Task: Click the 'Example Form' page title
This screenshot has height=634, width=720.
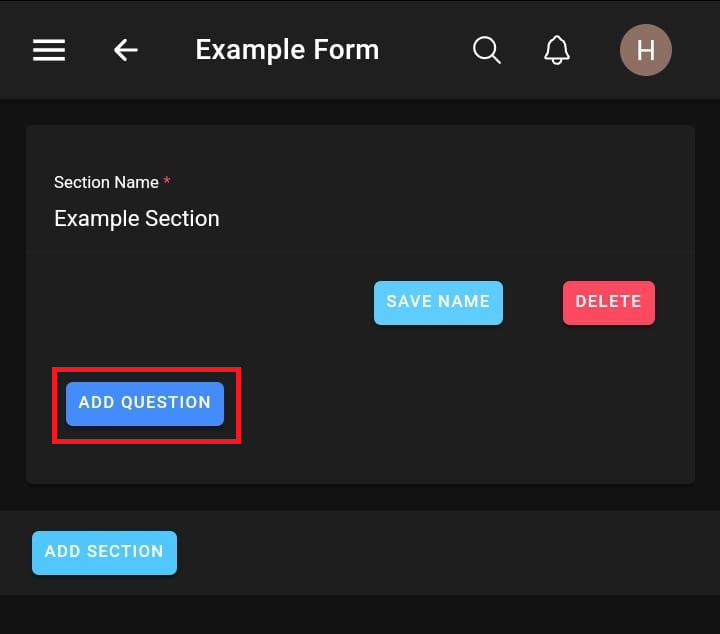Action: click(287, 50)
